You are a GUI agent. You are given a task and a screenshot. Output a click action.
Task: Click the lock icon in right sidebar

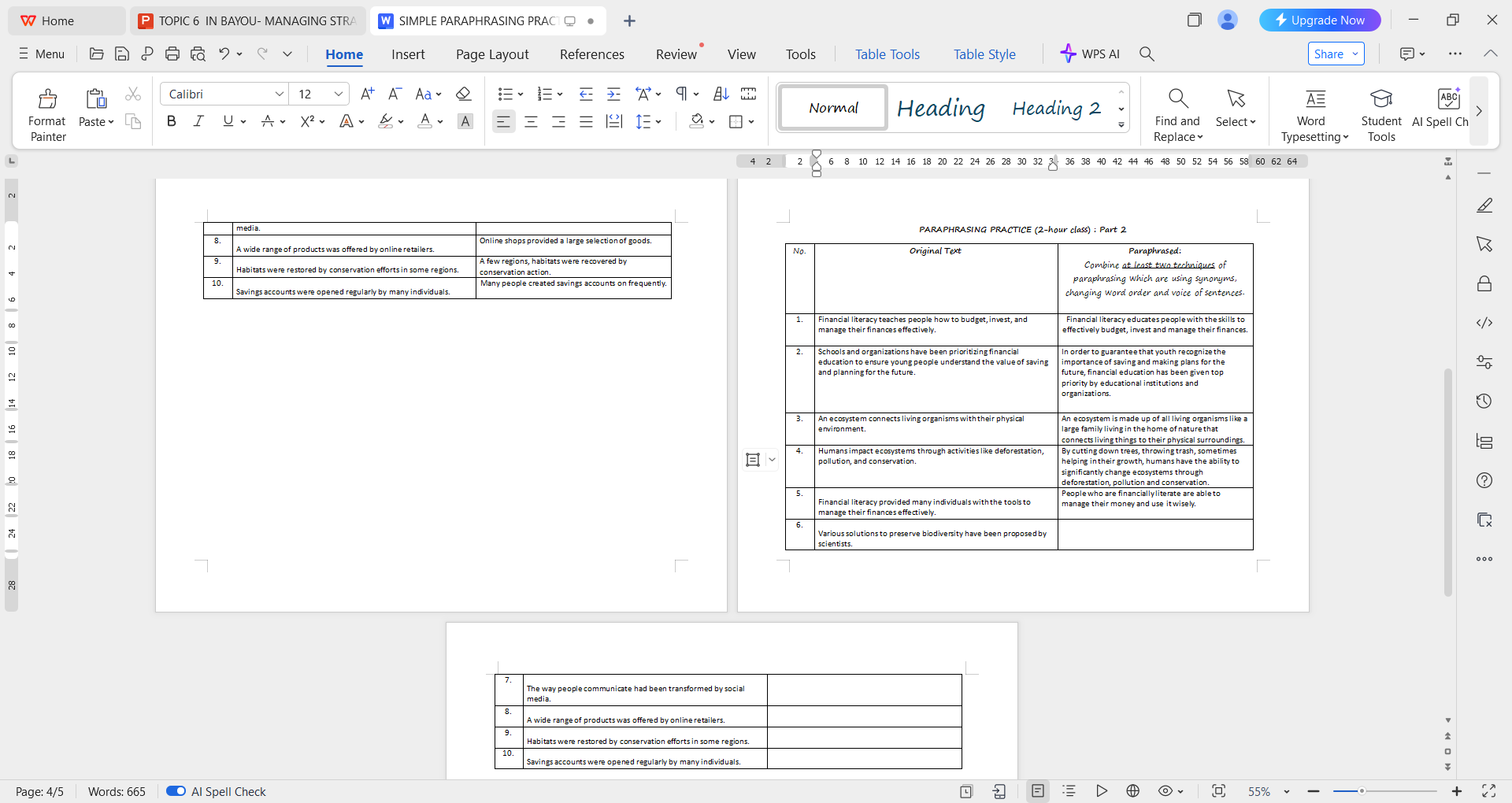(1484, 283)
